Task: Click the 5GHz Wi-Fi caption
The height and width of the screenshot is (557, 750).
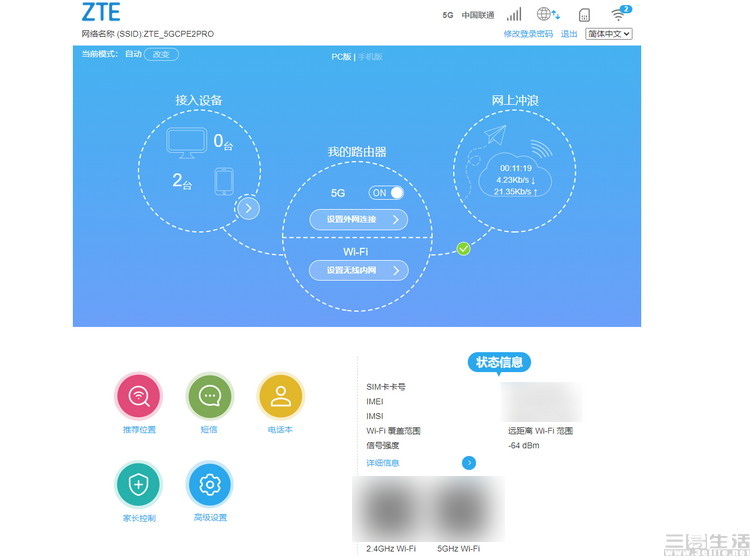Action: click(x=458, y=548)
